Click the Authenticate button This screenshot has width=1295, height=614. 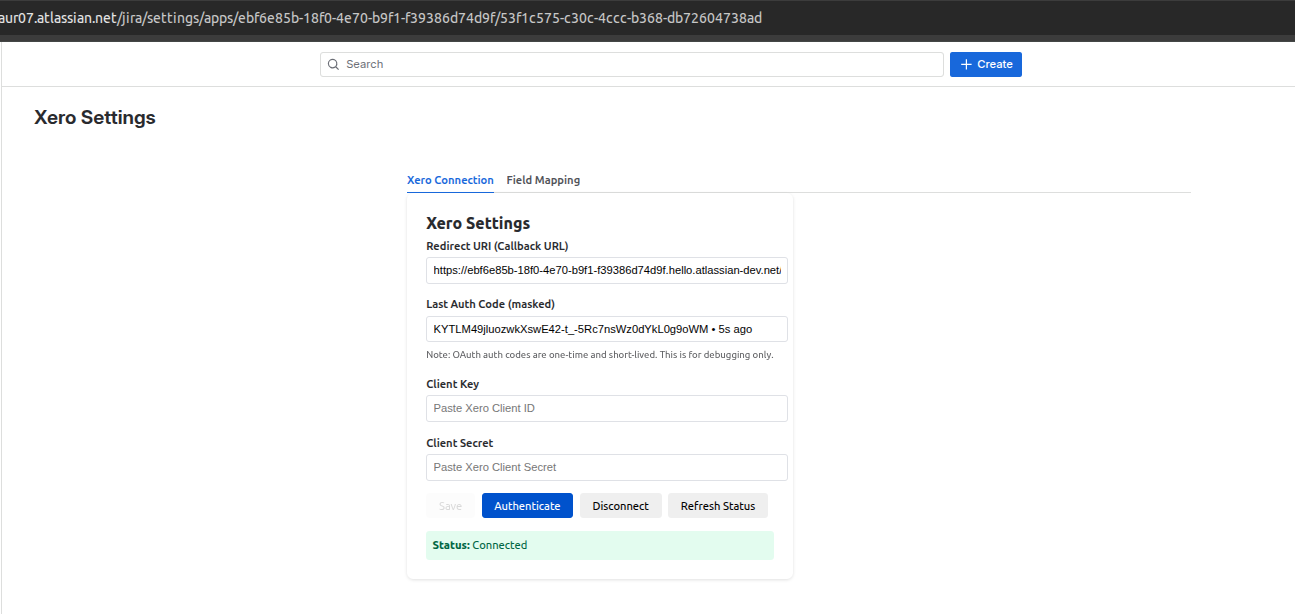[527, 506]
